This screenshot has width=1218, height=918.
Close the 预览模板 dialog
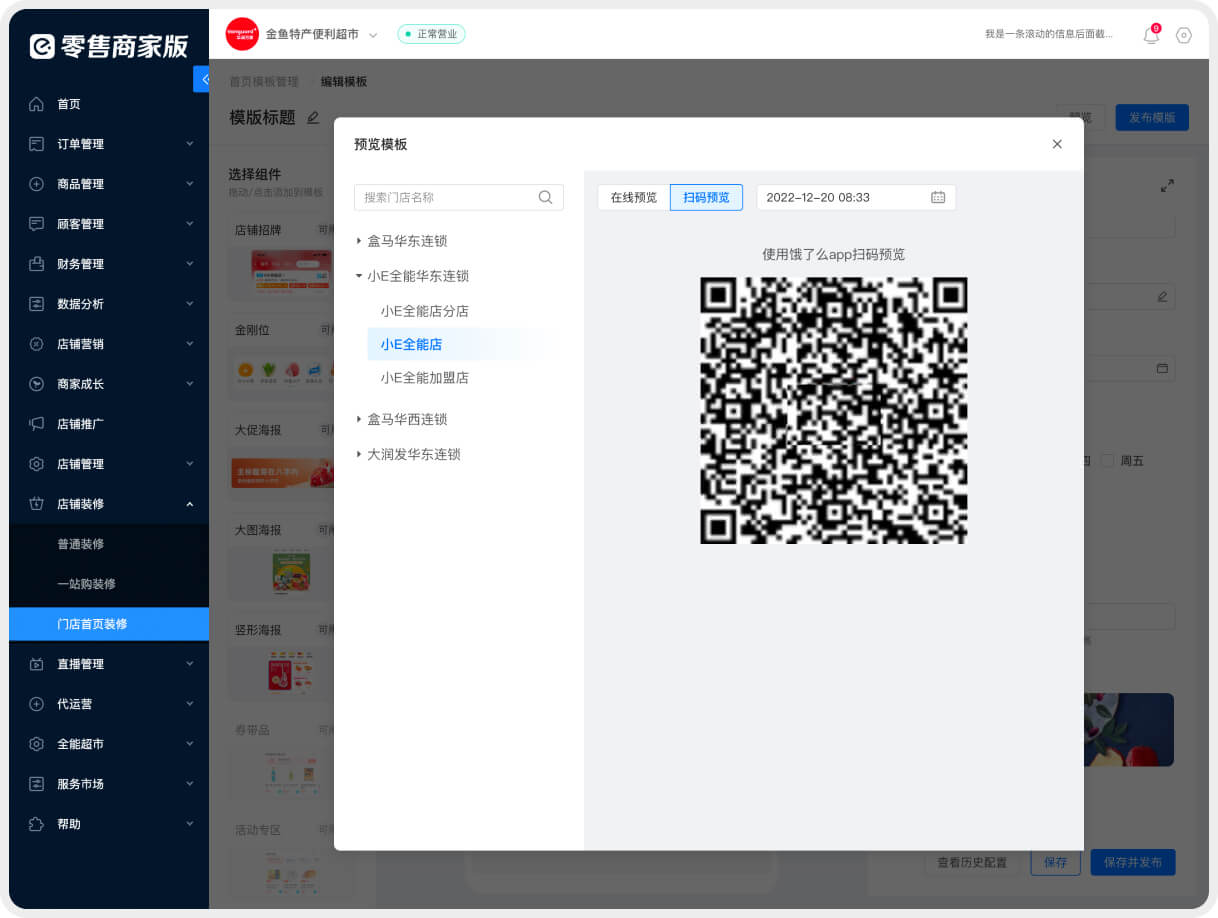click(x=1057, y=144)
